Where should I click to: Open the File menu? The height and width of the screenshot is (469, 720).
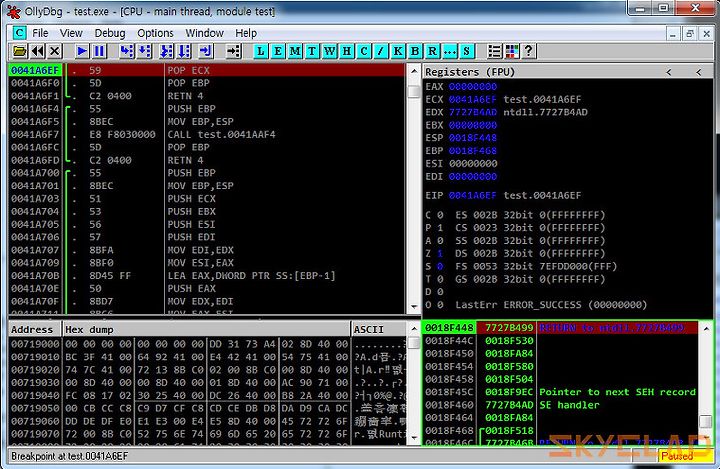click(x=40, y=33)
